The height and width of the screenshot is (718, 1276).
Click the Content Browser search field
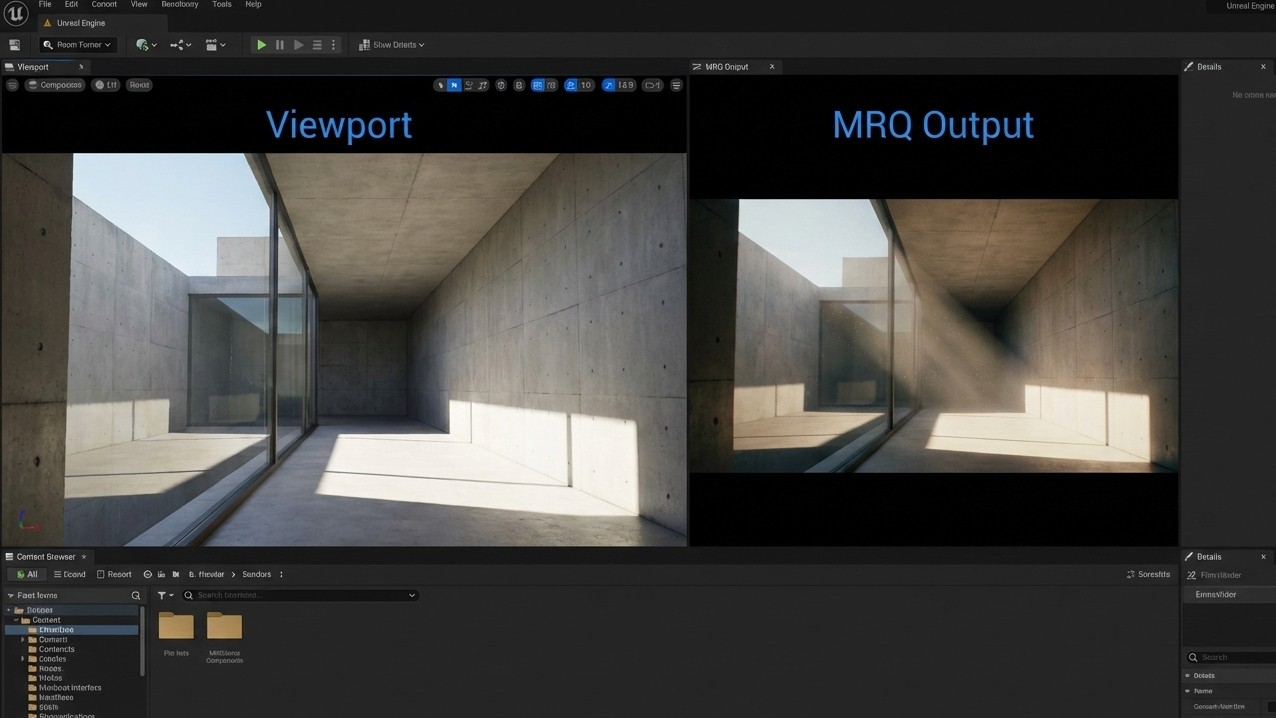(300, 595)
